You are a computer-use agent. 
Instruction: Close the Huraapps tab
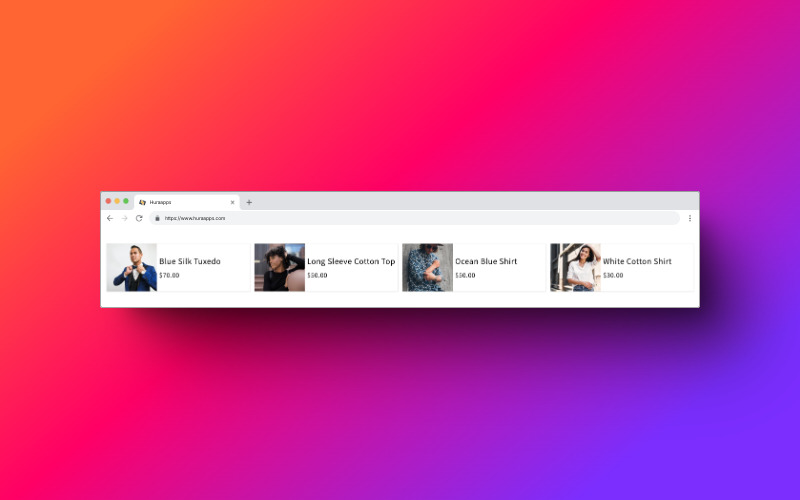(232, 202)
